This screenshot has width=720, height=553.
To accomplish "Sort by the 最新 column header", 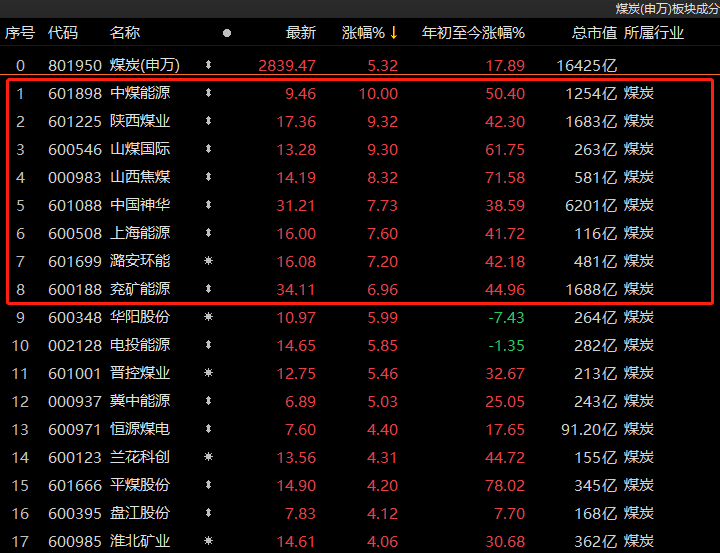I will (301, 33).
